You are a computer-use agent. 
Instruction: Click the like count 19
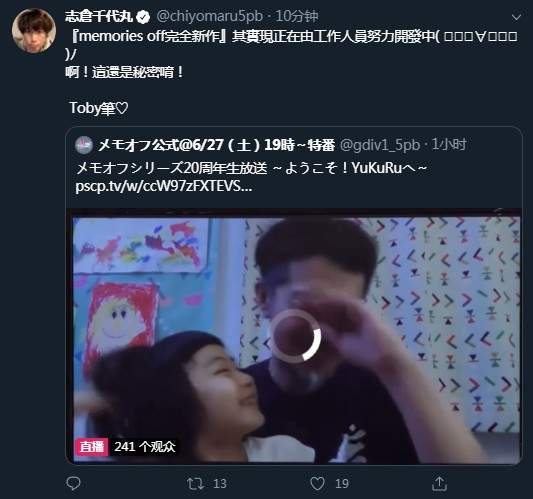coord(342,484)
